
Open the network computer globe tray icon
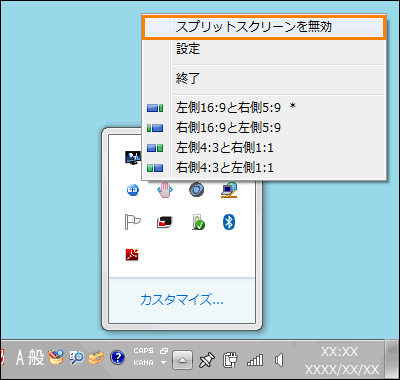click(229, 190)
